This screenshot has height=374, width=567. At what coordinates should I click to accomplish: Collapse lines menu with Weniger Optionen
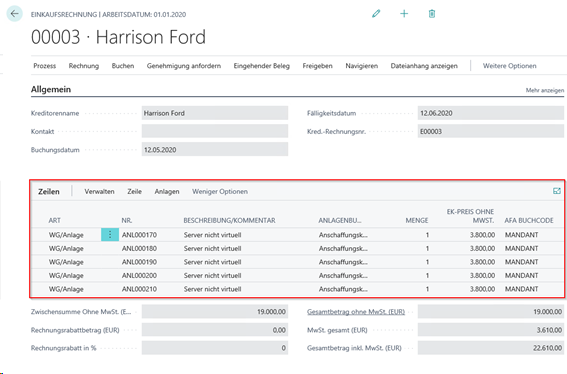(220, 191)
